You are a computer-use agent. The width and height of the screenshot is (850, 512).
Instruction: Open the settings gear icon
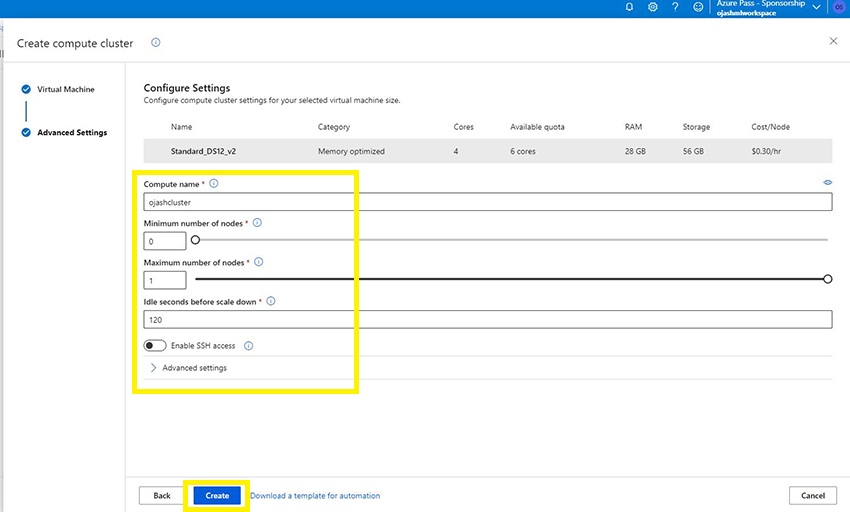point(653,7)
